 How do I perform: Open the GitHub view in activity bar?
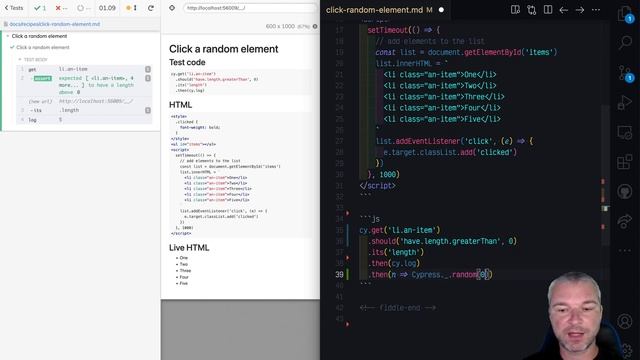click(625, 191)
